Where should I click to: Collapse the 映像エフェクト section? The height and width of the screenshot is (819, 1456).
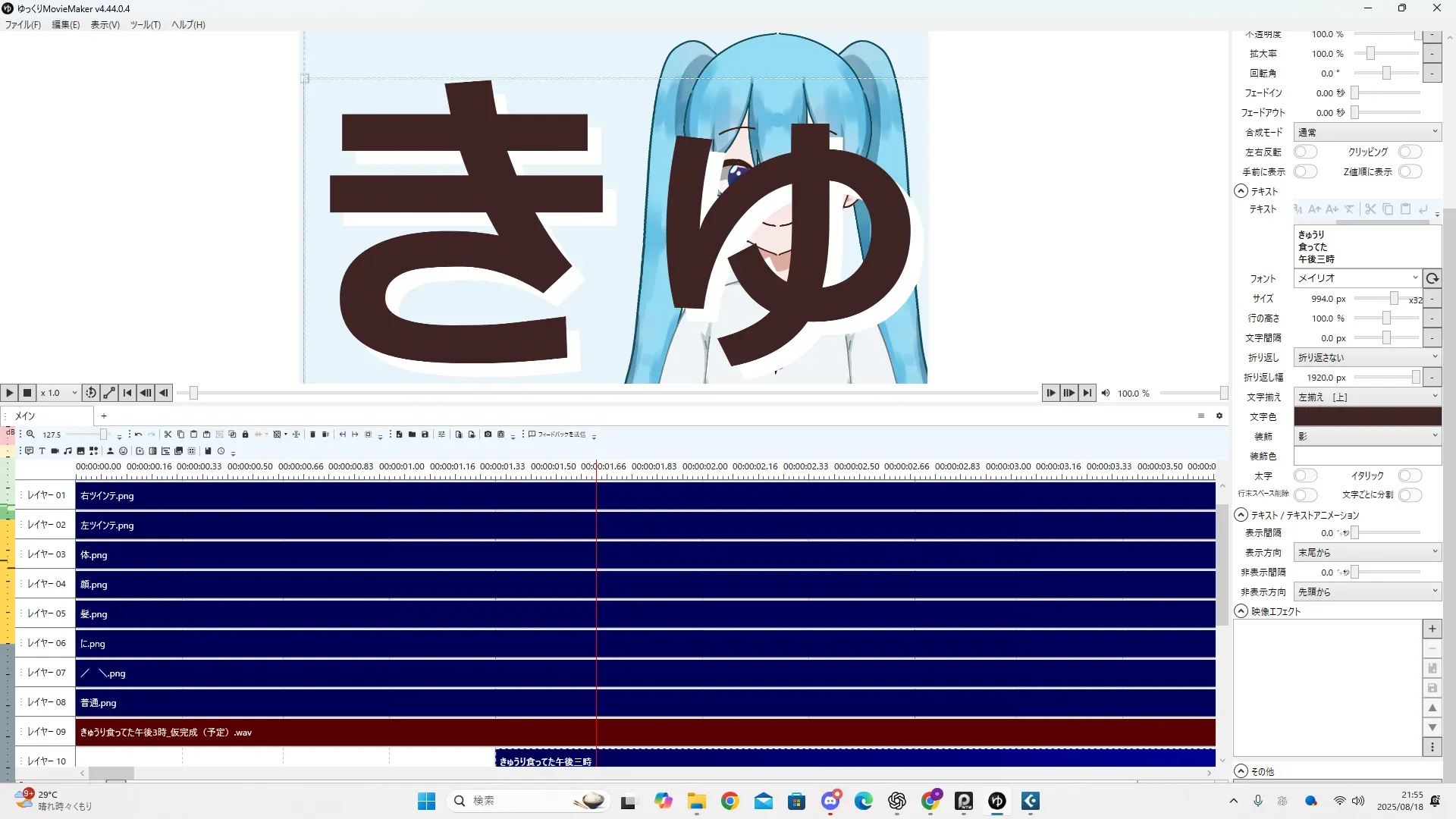tap(1241, 611)
